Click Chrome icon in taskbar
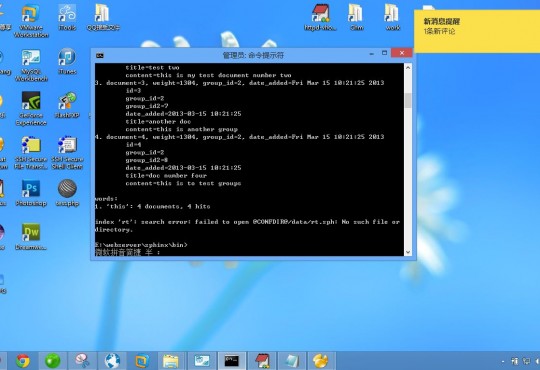Image resolution: width=540 pixels, height=370 pixels. (x=23, y=361)
